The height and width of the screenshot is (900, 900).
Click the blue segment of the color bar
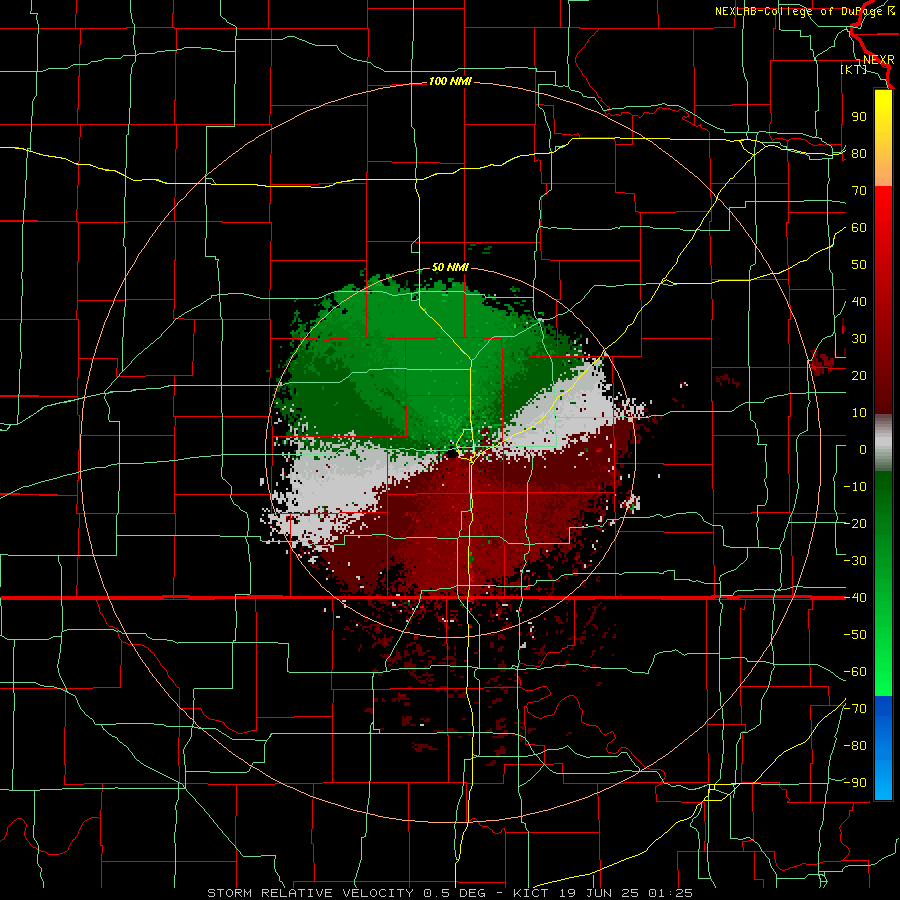coord(883,747)
